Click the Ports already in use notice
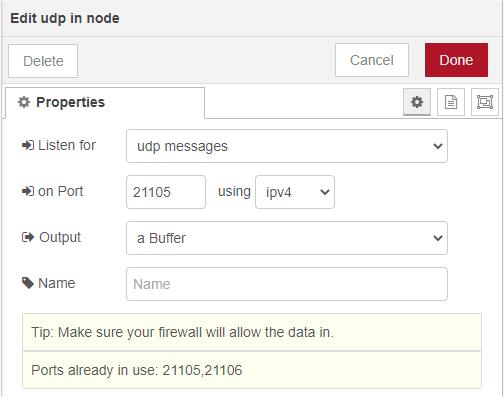The width and height of the screenshot is (504, 397). tap(252, 370)
